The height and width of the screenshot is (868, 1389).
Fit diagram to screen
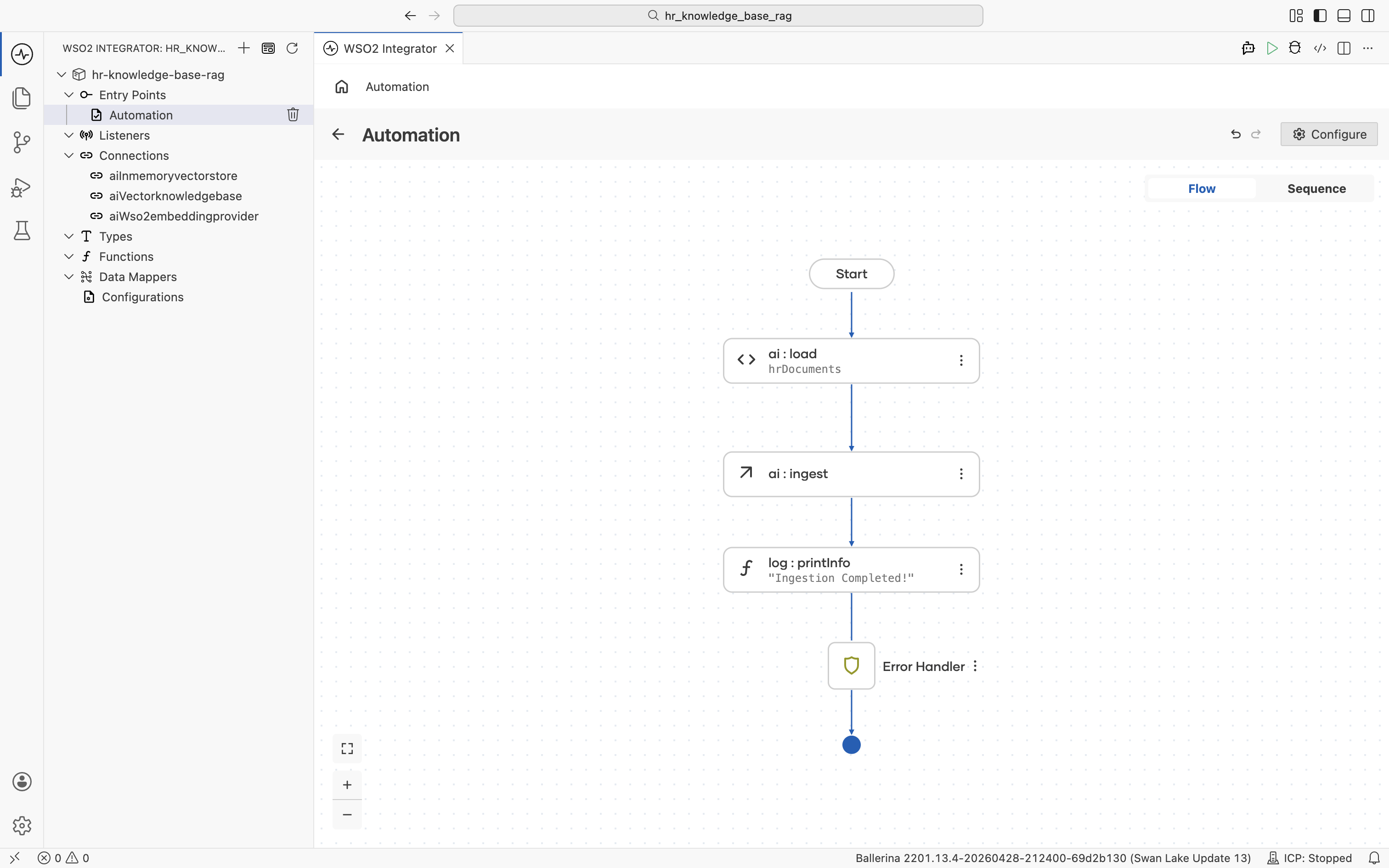click(x=347, y=749)
